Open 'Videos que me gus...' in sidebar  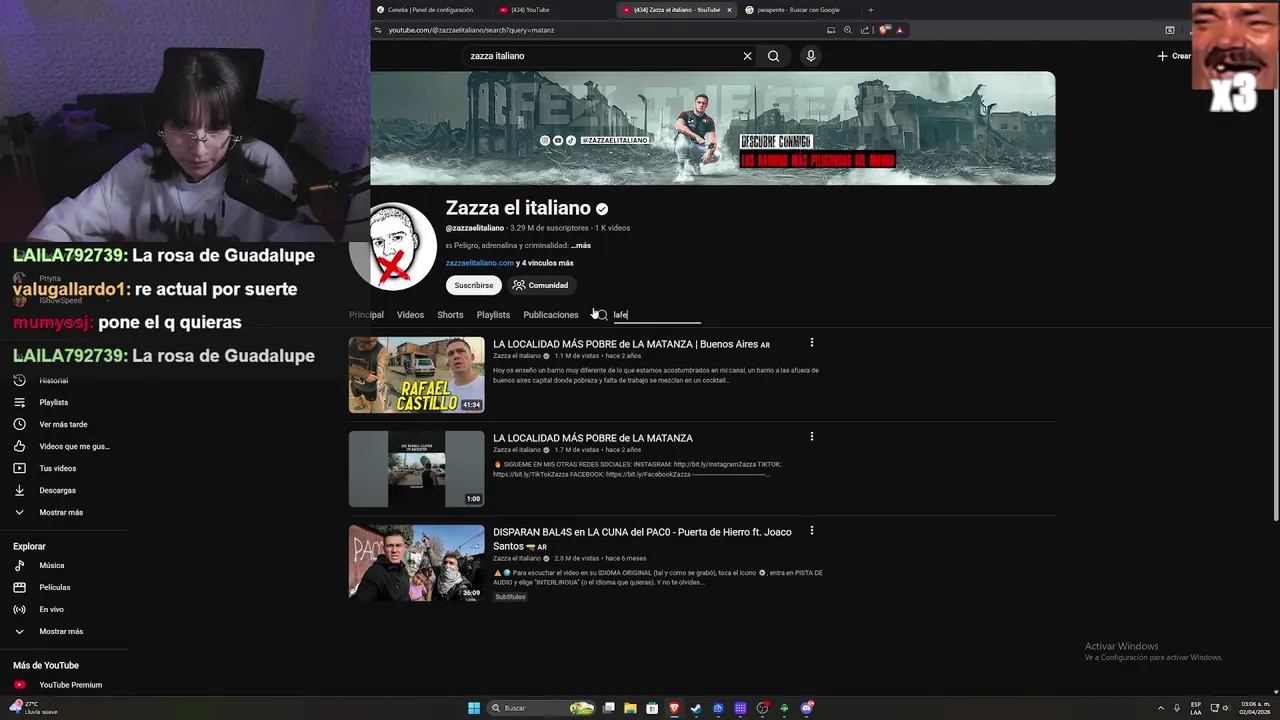(74, 447)
